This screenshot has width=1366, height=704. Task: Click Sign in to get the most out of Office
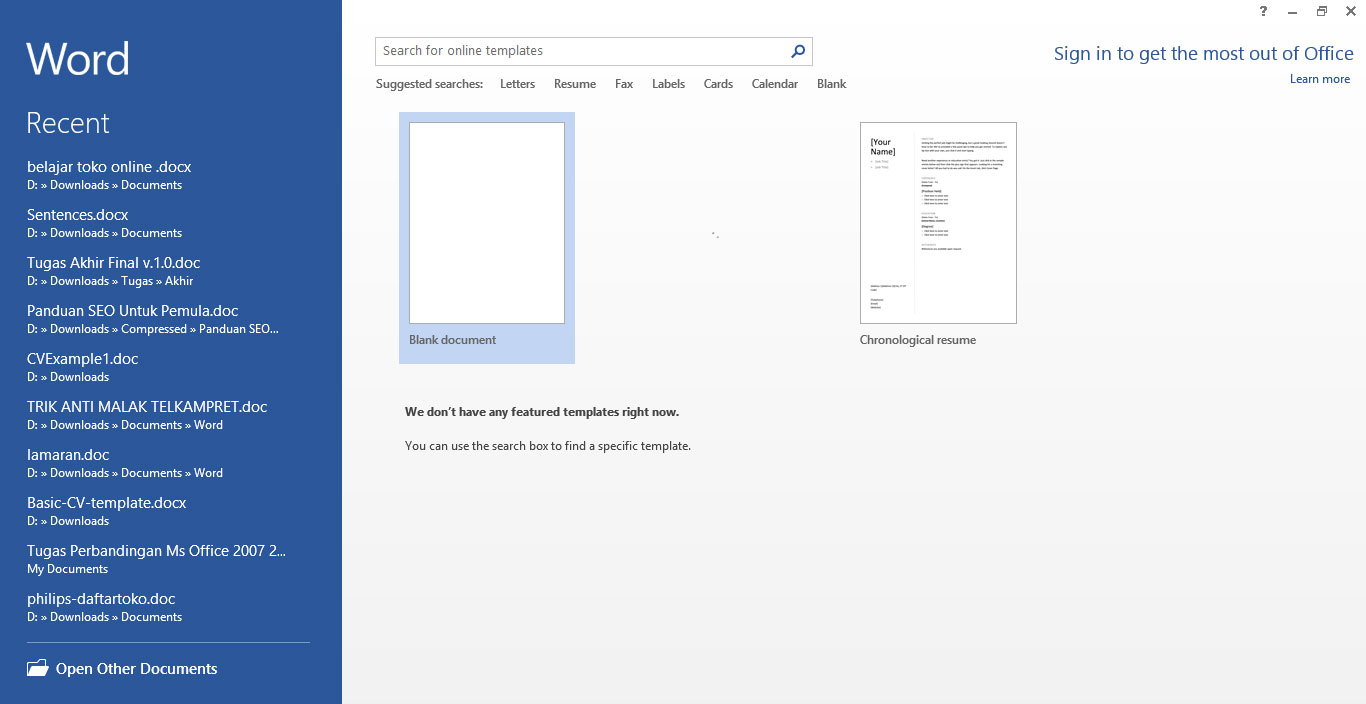pos(1203,54)
